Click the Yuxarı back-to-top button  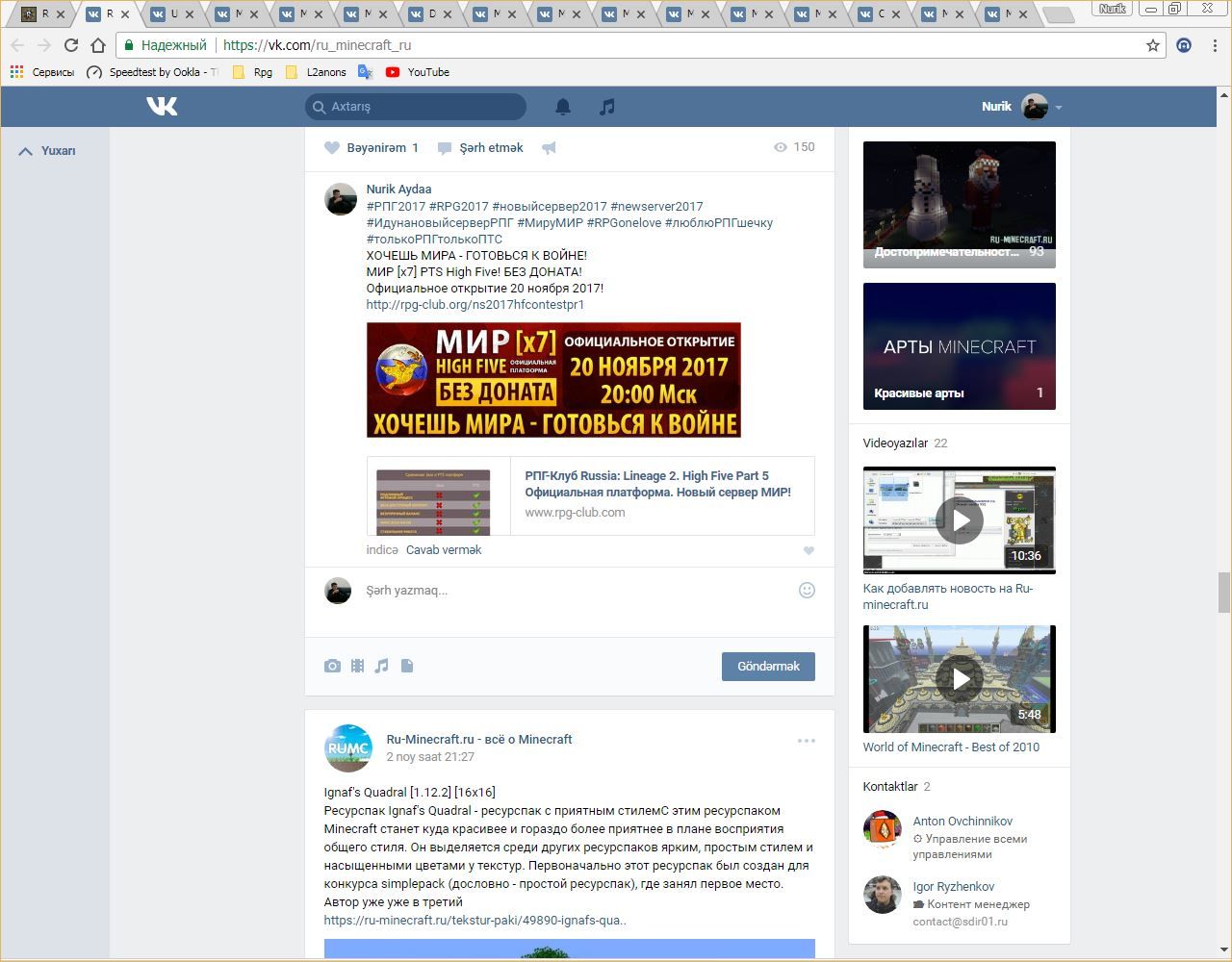[x=47, y=151]
